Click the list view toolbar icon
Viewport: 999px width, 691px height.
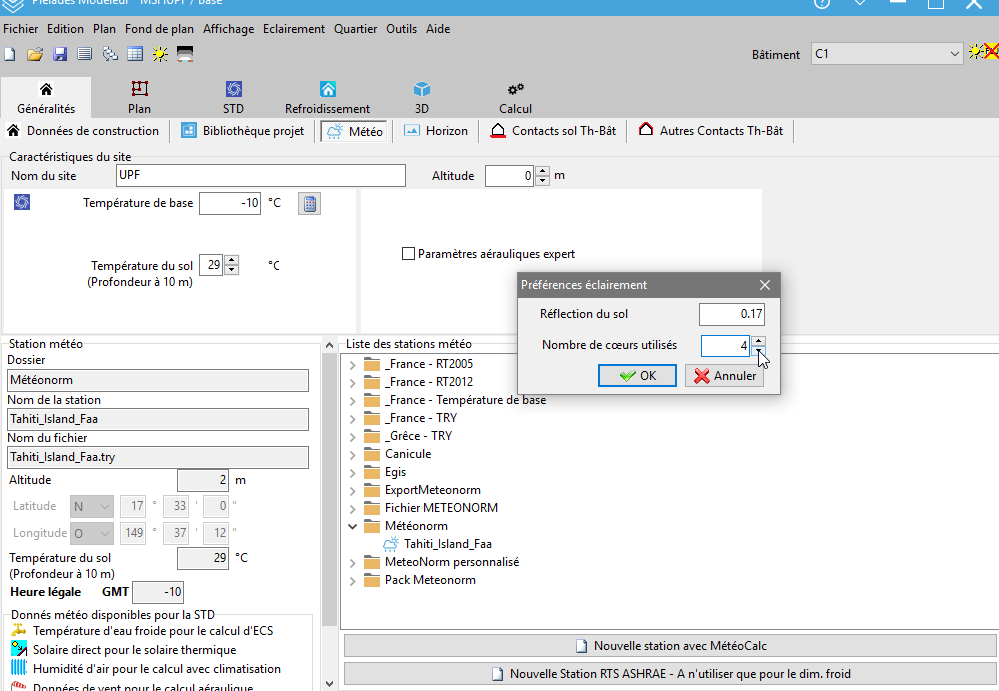click(84, 54)
